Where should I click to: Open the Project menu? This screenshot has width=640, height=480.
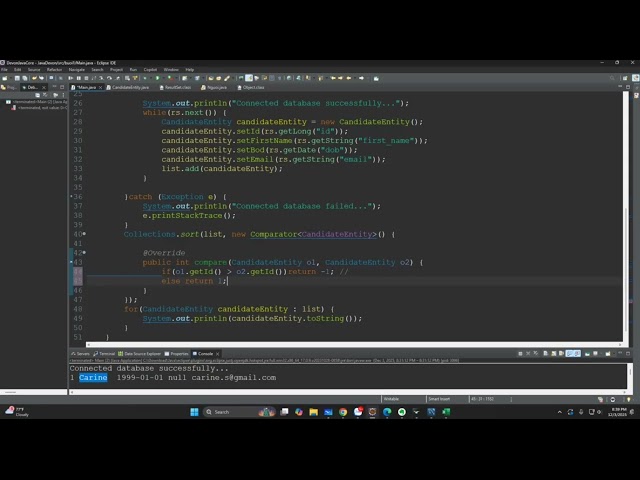[x=116, y=70]
